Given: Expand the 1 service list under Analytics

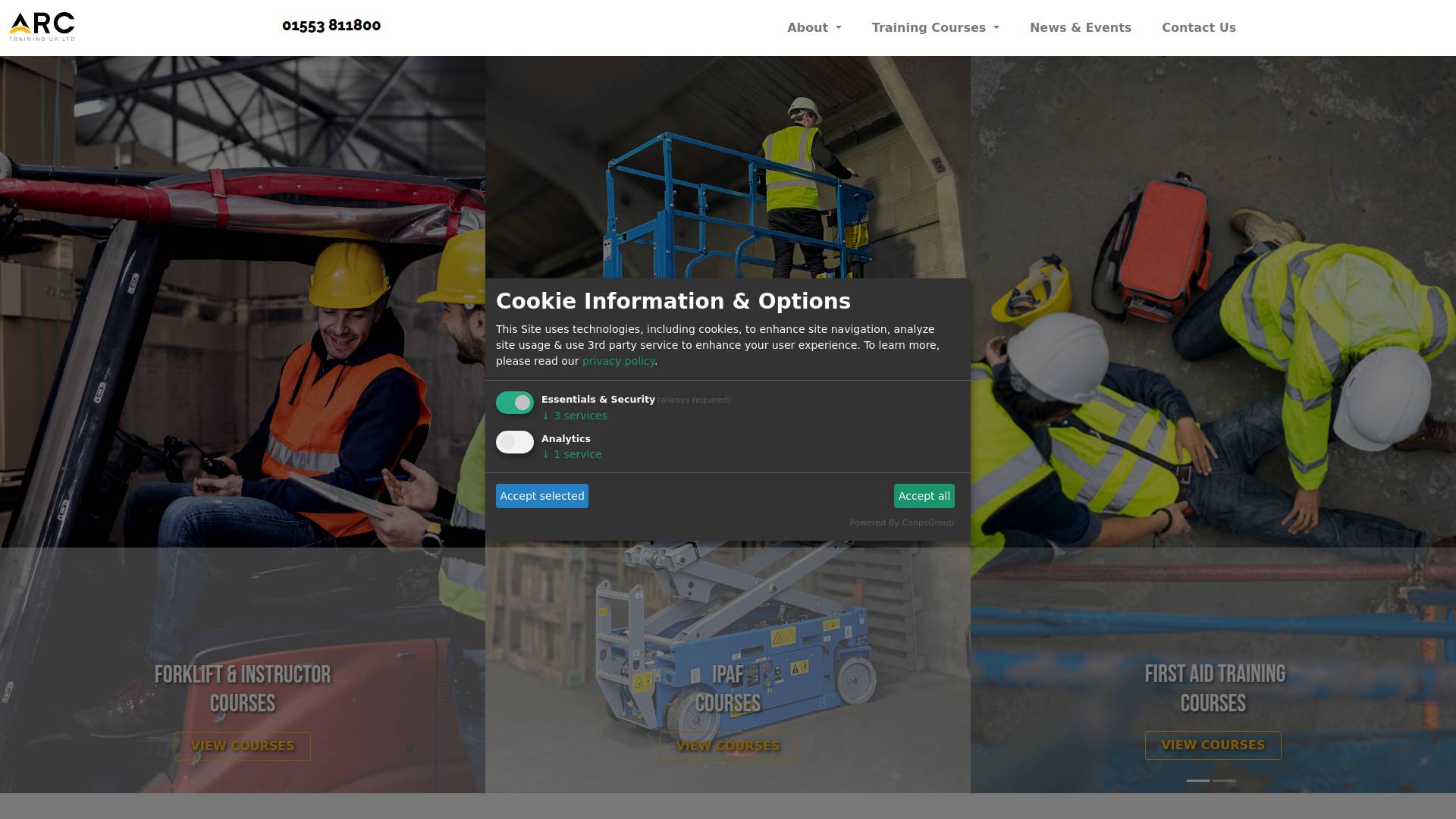Looking at the screenshot, I should [571, 453].
